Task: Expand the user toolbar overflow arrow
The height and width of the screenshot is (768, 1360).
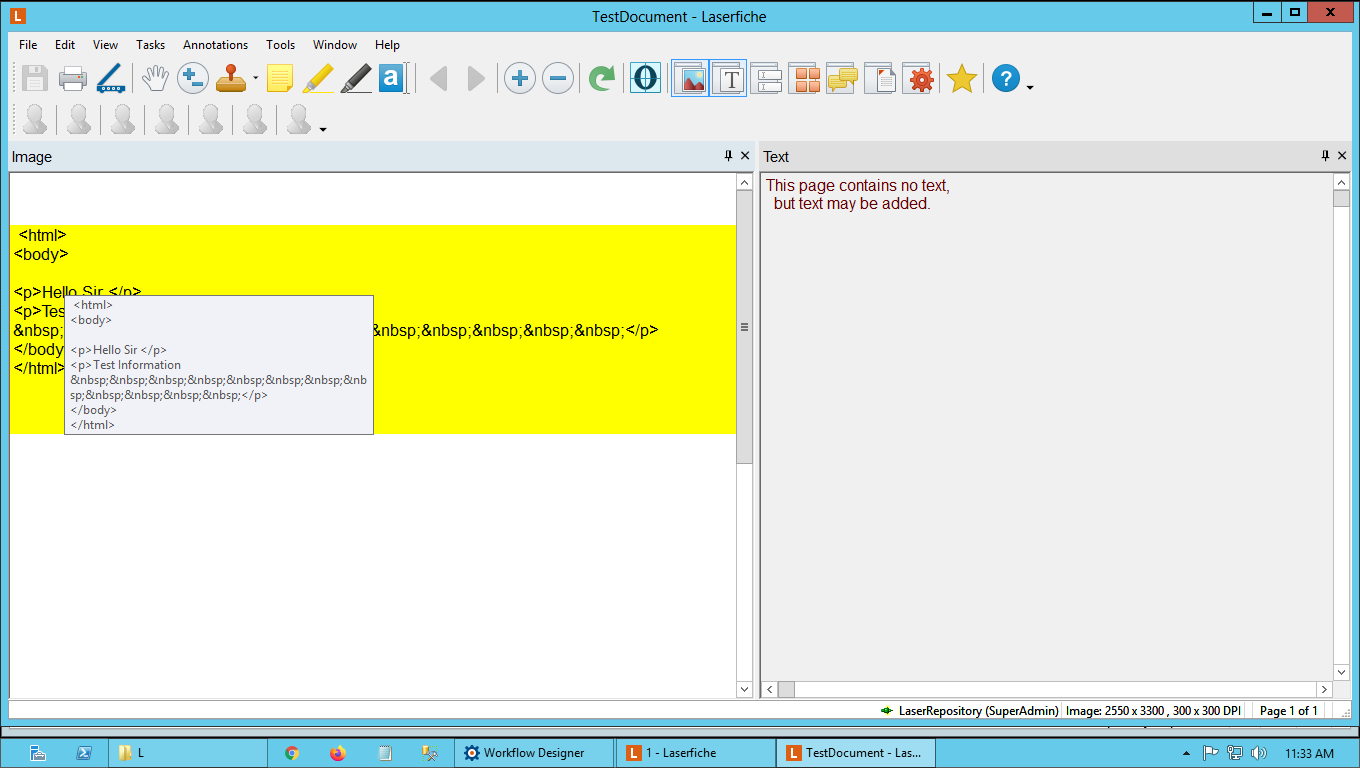Action: pos(323,129)
